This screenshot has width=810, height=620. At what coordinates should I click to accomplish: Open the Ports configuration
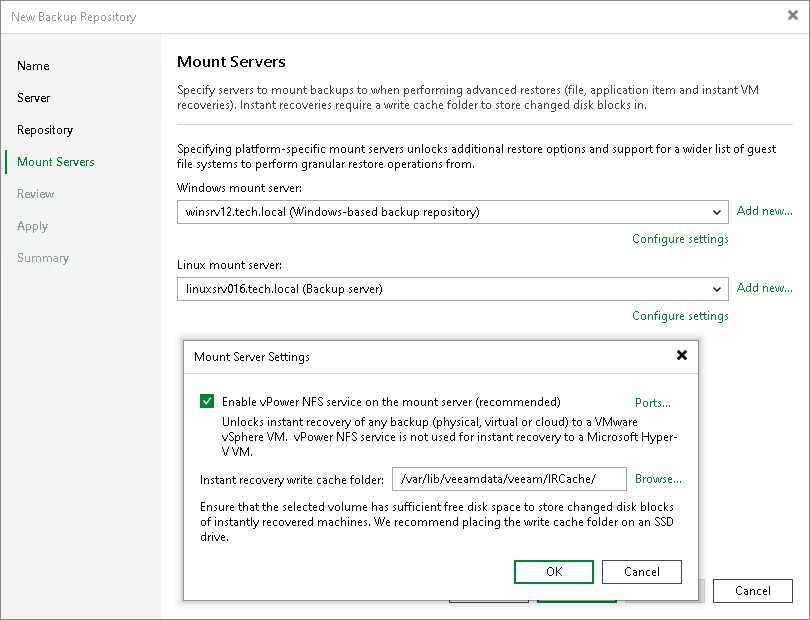tap(651, 402)
